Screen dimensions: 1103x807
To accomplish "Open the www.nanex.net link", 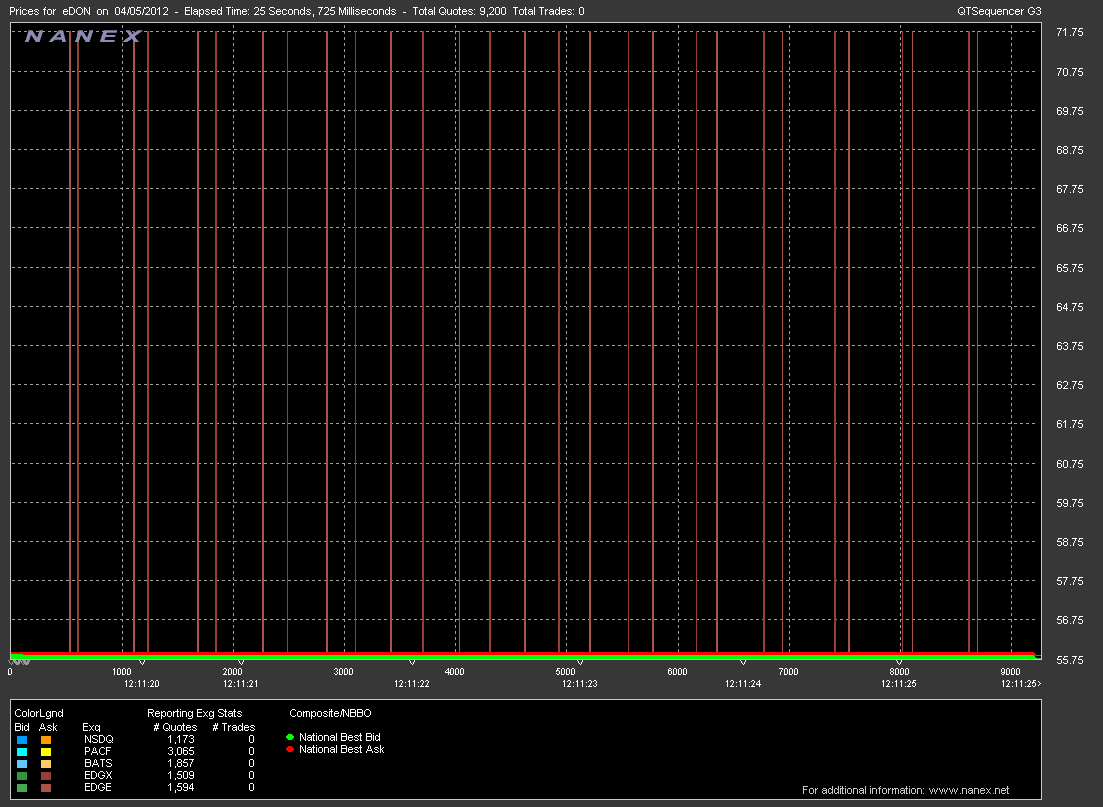I will [969, 790].
